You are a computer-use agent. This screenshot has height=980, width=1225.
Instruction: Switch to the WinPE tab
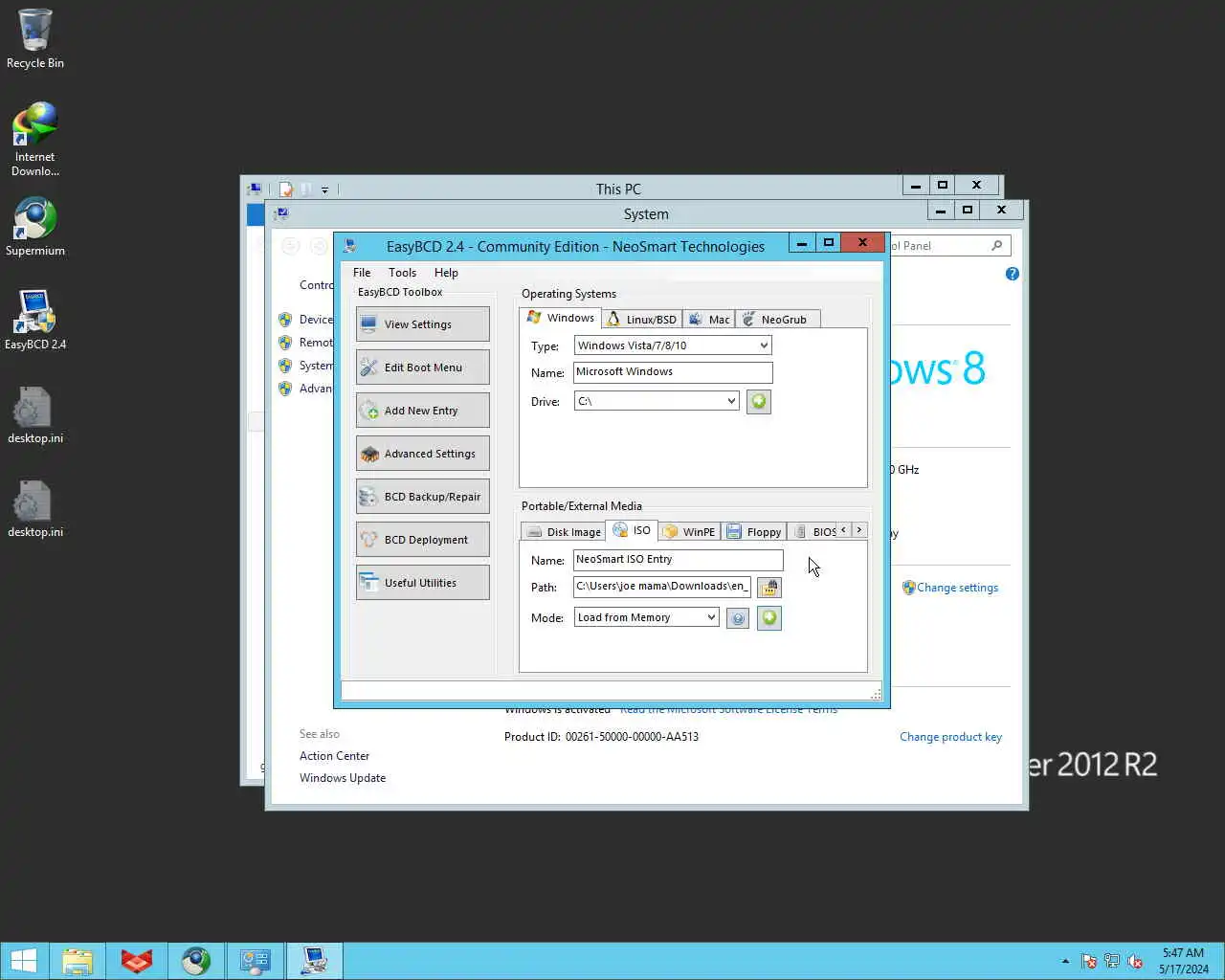[689, 532]
